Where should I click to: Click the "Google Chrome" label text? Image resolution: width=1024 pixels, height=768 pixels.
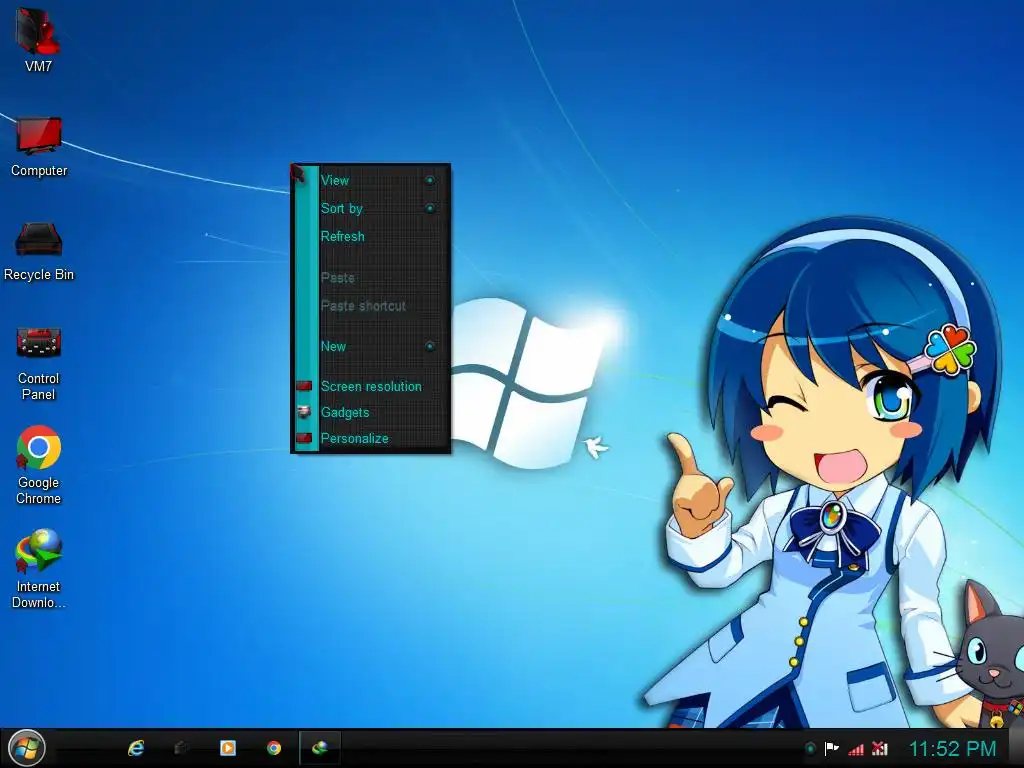pos(39,490)
